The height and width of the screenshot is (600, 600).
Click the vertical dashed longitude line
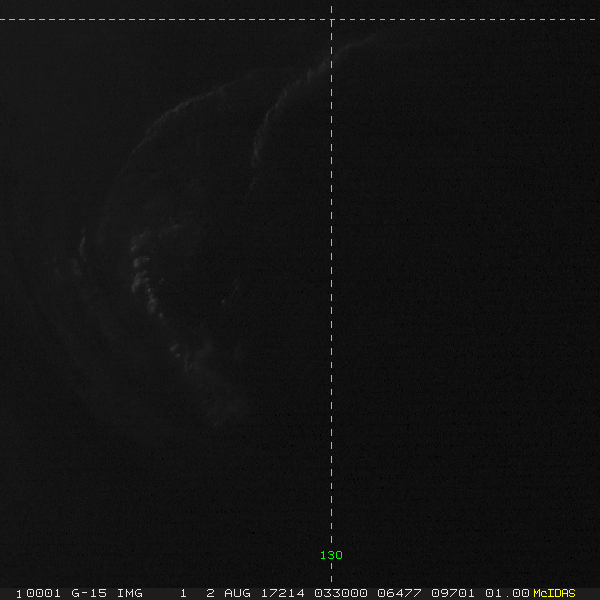(x=331, y=300)
